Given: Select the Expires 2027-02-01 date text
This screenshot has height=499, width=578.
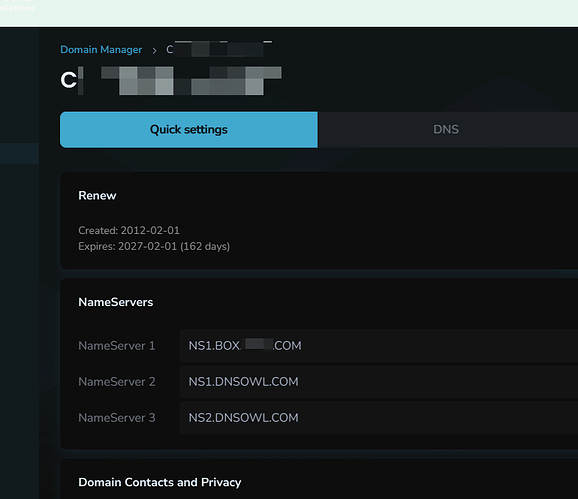Looking at the screenshot, I should click(154, 246).
